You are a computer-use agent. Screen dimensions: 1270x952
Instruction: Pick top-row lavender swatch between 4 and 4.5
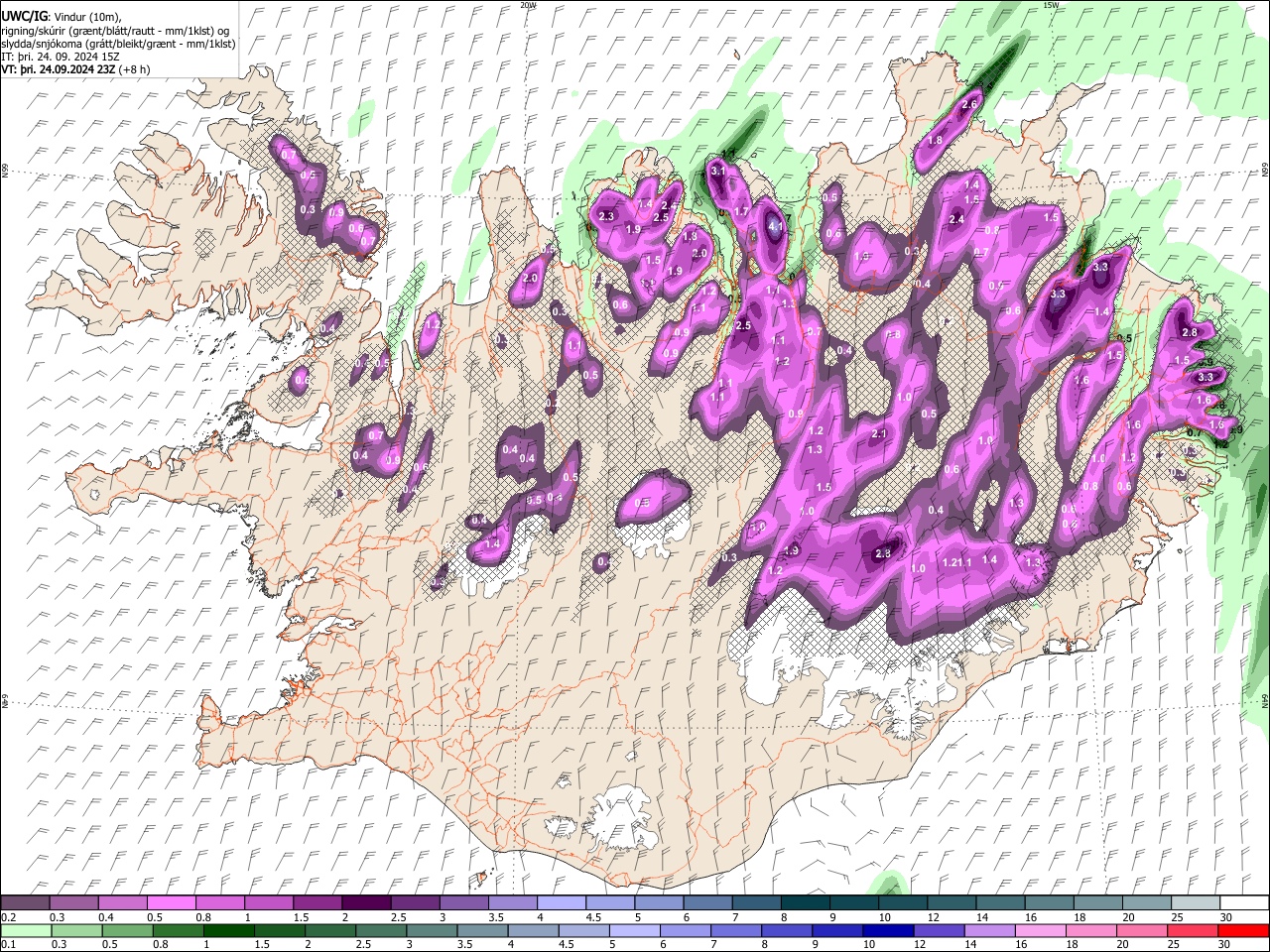(x=561, y=903)
